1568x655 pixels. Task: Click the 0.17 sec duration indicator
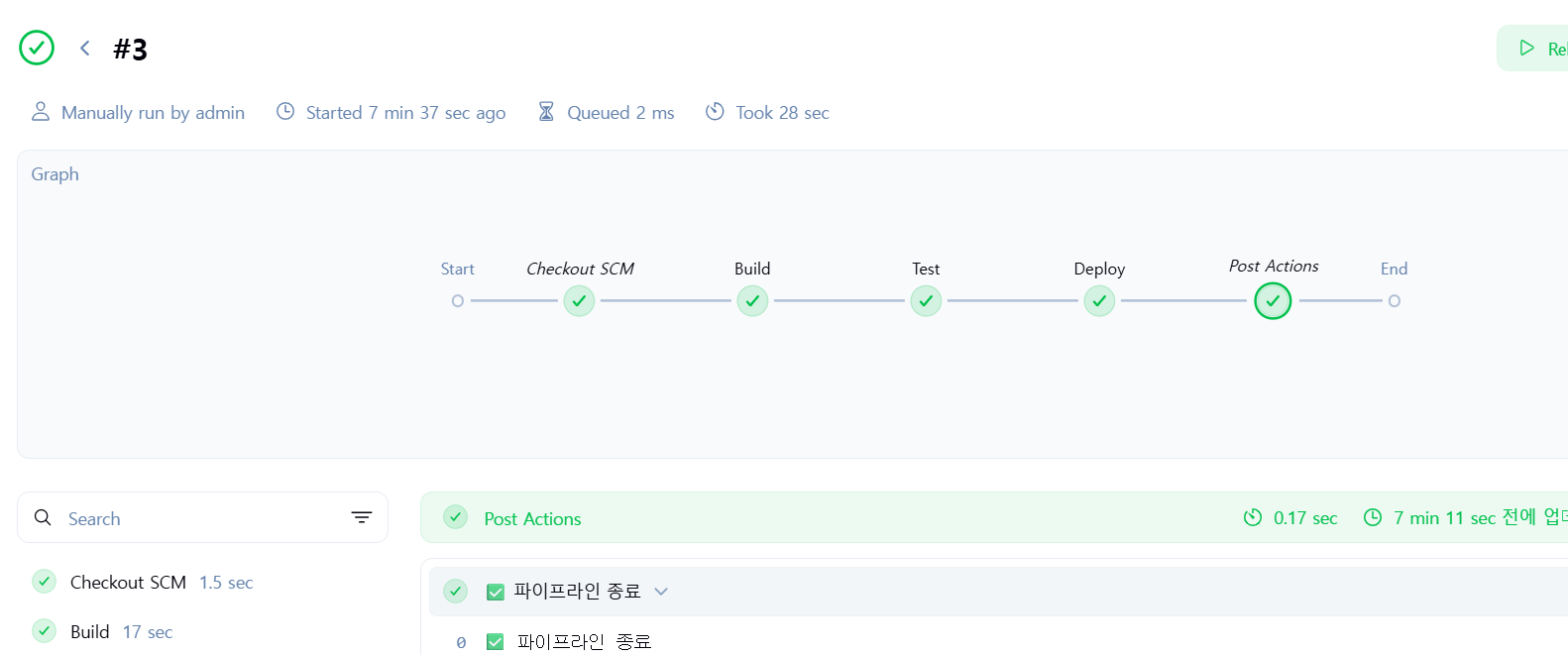[x=1290, y=518]
